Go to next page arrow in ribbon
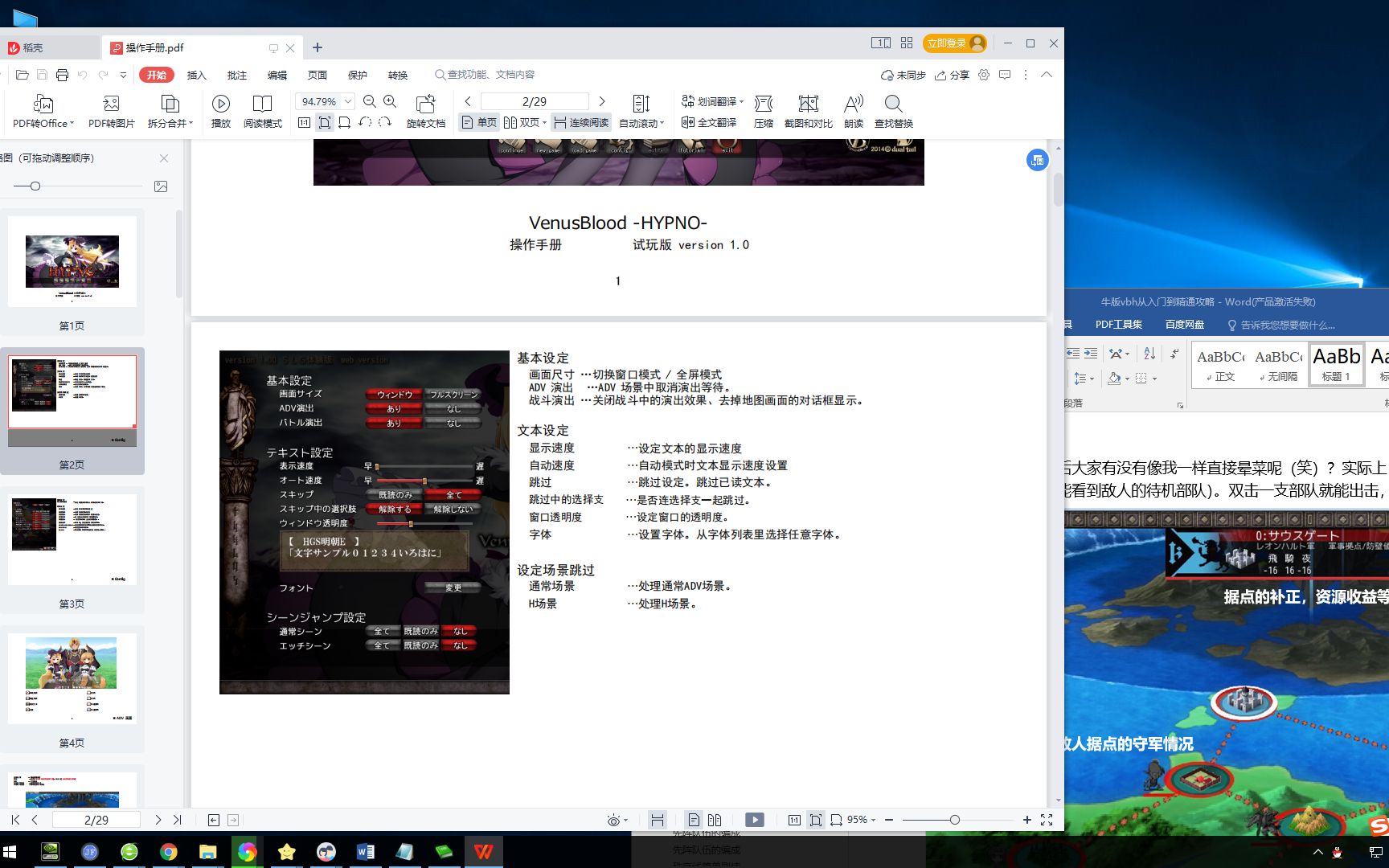The image size is (1389, 868). (x=602, y=101)
